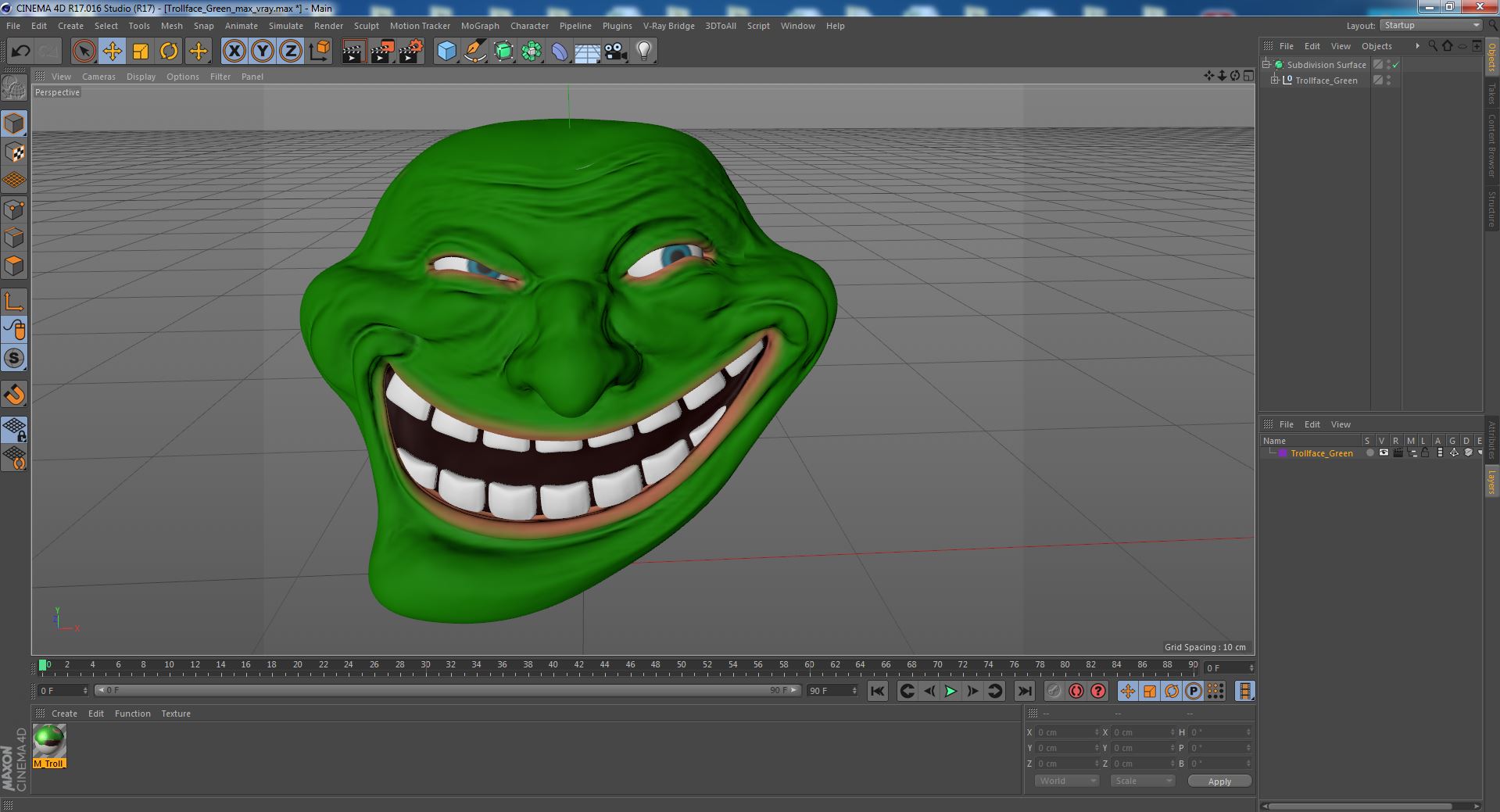This screenshot has width=1500, height=812.
Task: Click the coordinate system icon
Action: coord(320,52)
